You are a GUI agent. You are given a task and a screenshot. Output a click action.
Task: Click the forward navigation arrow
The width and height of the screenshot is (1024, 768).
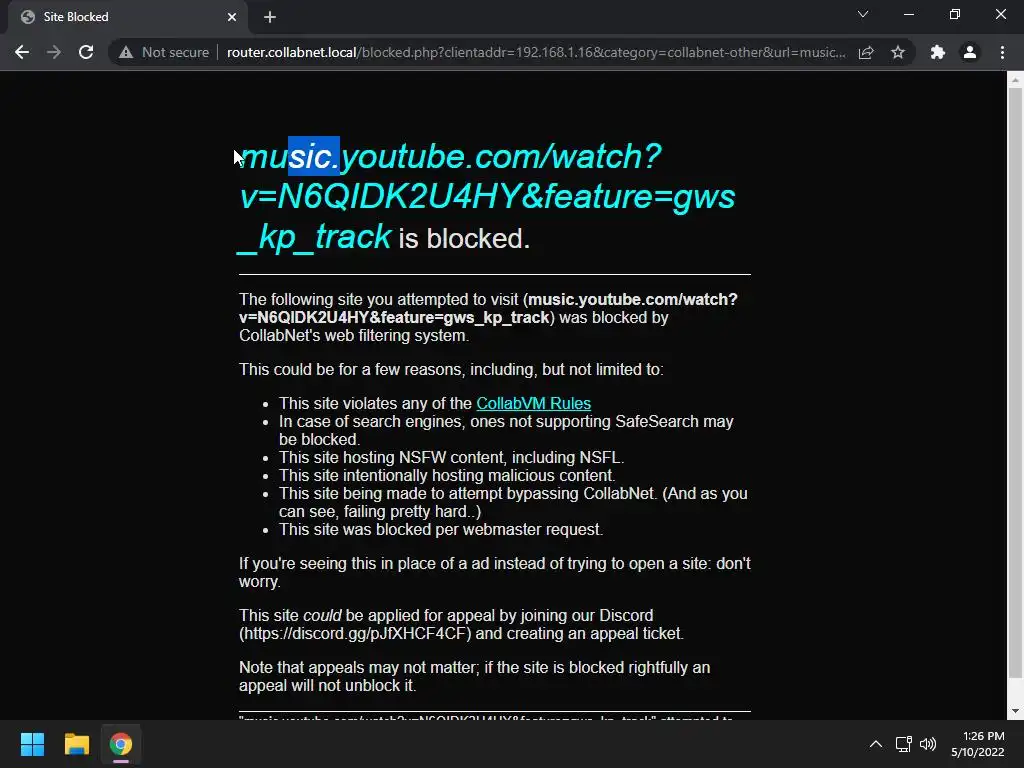coord(54,52)
